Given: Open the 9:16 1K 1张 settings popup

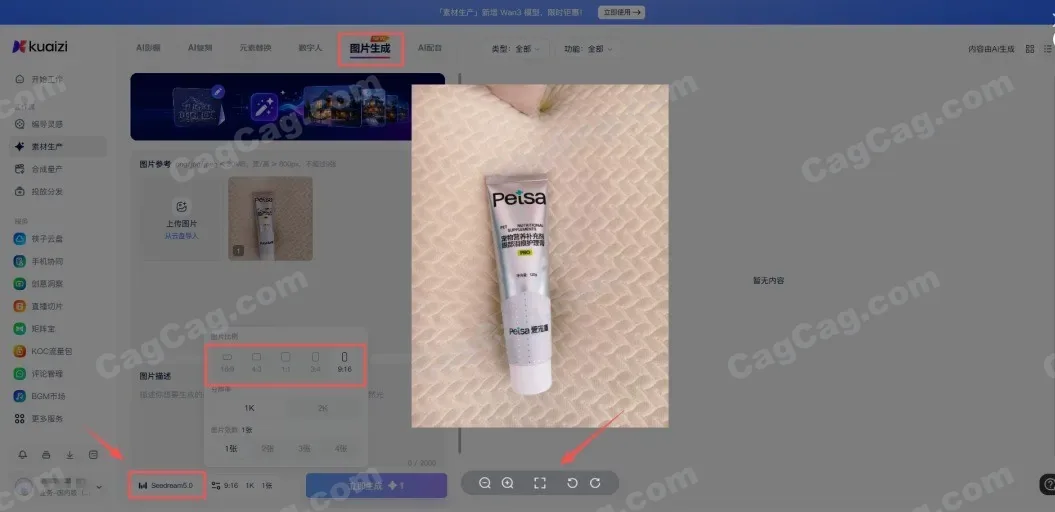Looking at the screenshot, I should [x=242, y=485].
